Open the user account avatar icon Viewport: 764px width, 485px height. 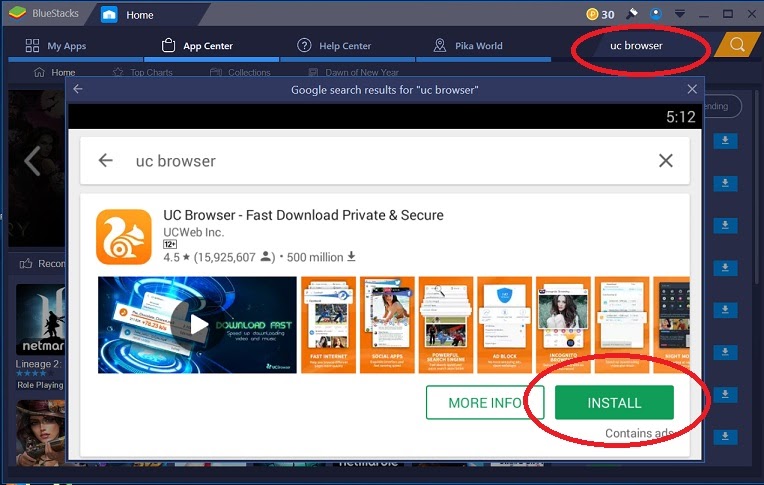656,14
